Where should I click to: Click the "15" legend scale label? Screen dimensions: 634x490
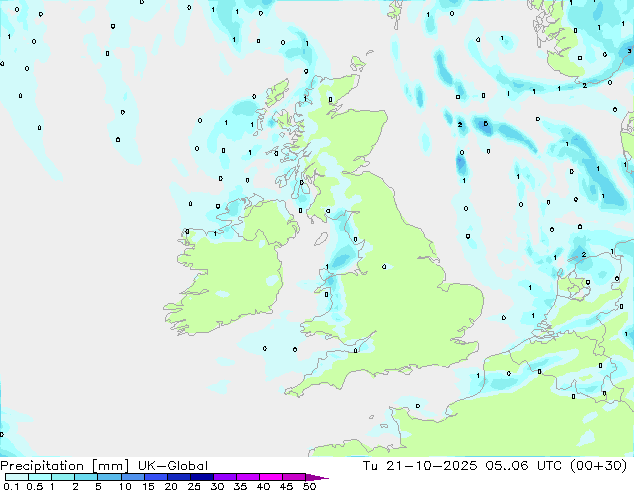tap(148, 486)
